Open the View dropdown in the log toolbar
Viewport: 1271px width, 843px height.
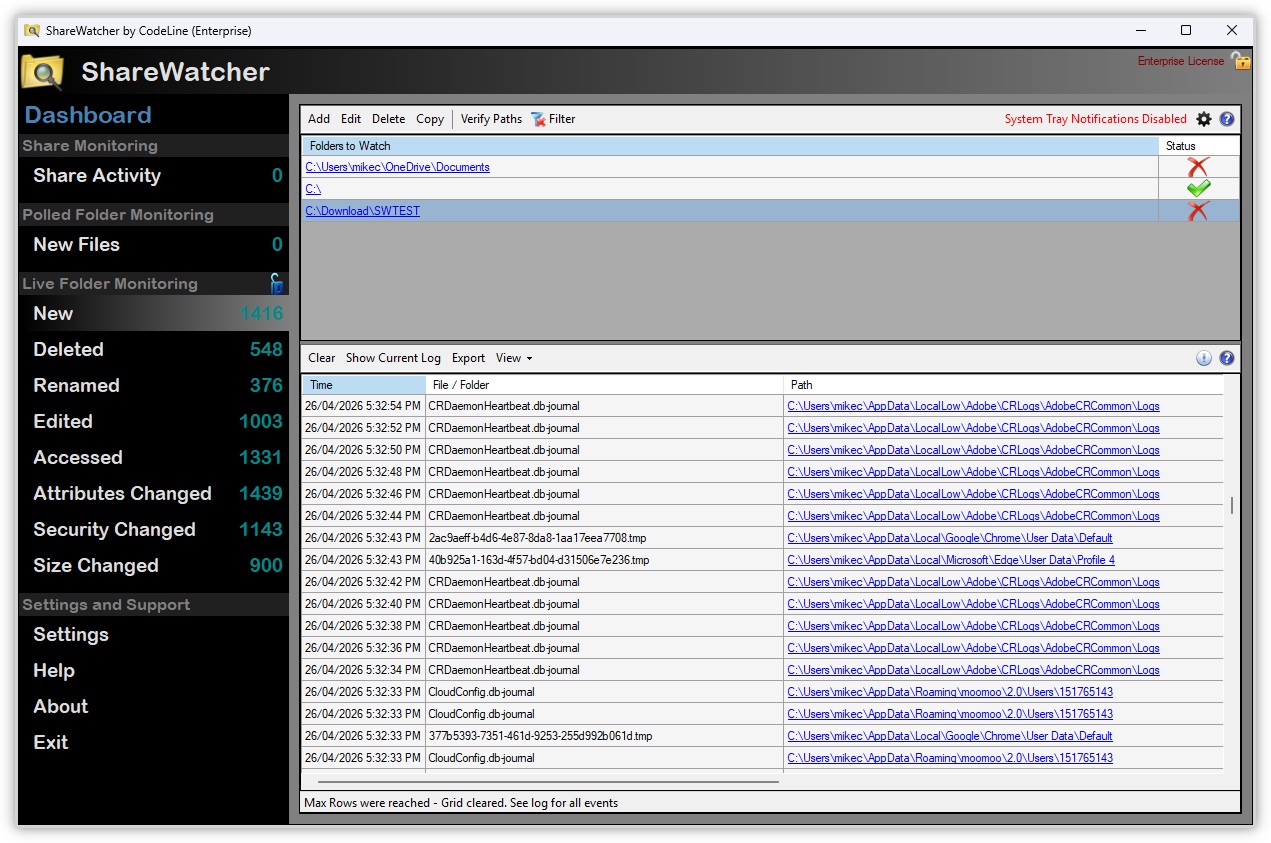point(513,358)
